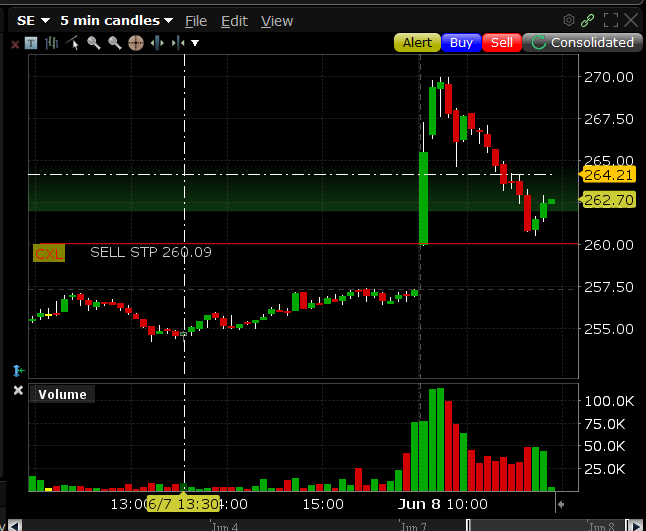646x531 pixels.
Task: Click the 264.21 price label
Action: coord(607,175)
